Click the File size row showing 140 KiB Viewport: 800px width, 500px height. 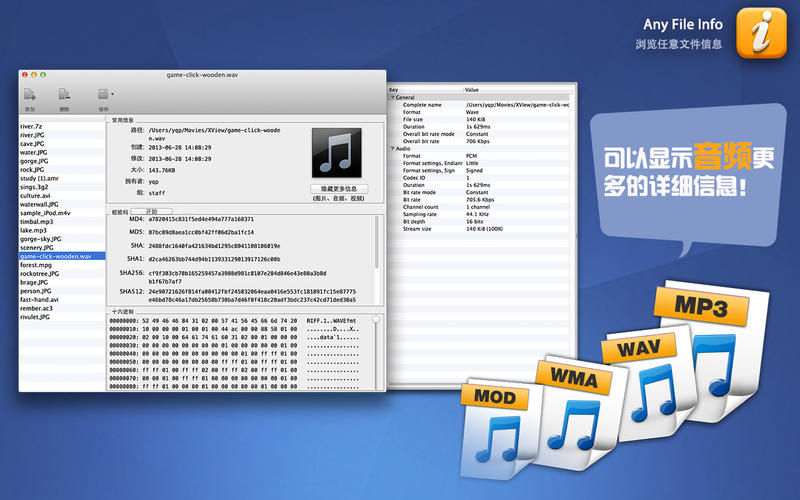click(479, 119)
